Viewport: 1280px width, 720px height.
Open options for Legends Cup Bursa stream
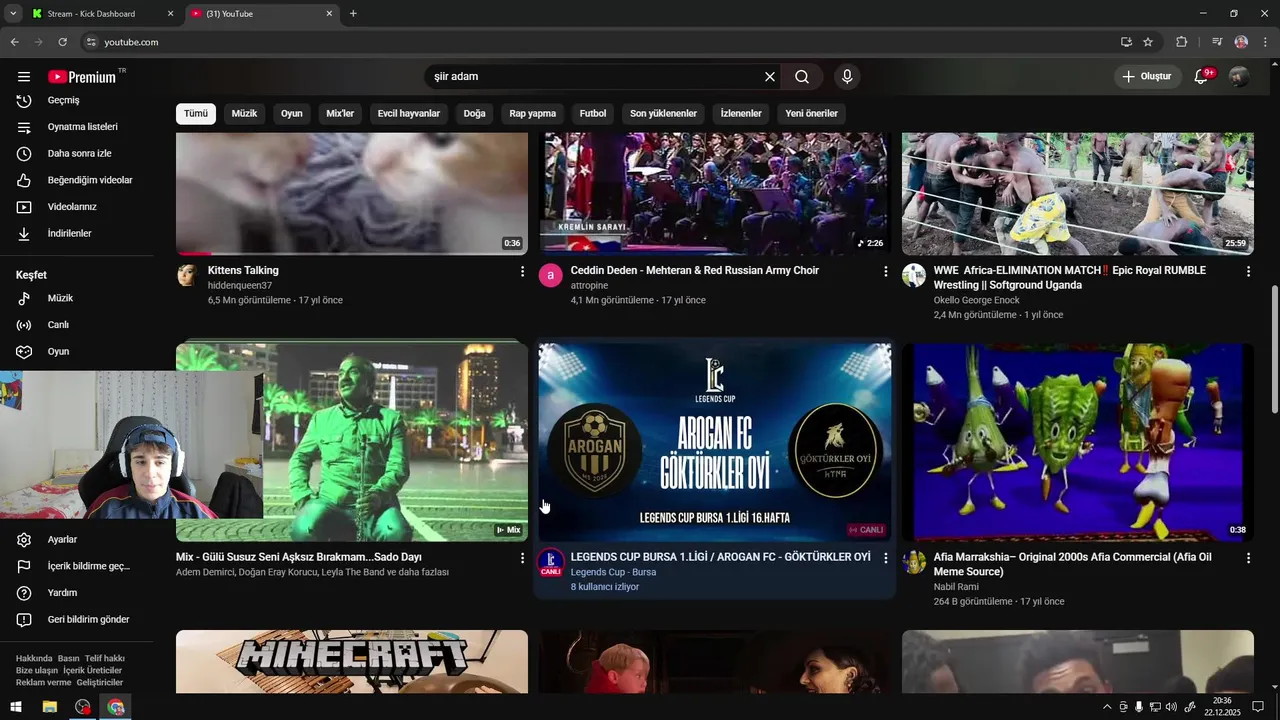point(885,558)
